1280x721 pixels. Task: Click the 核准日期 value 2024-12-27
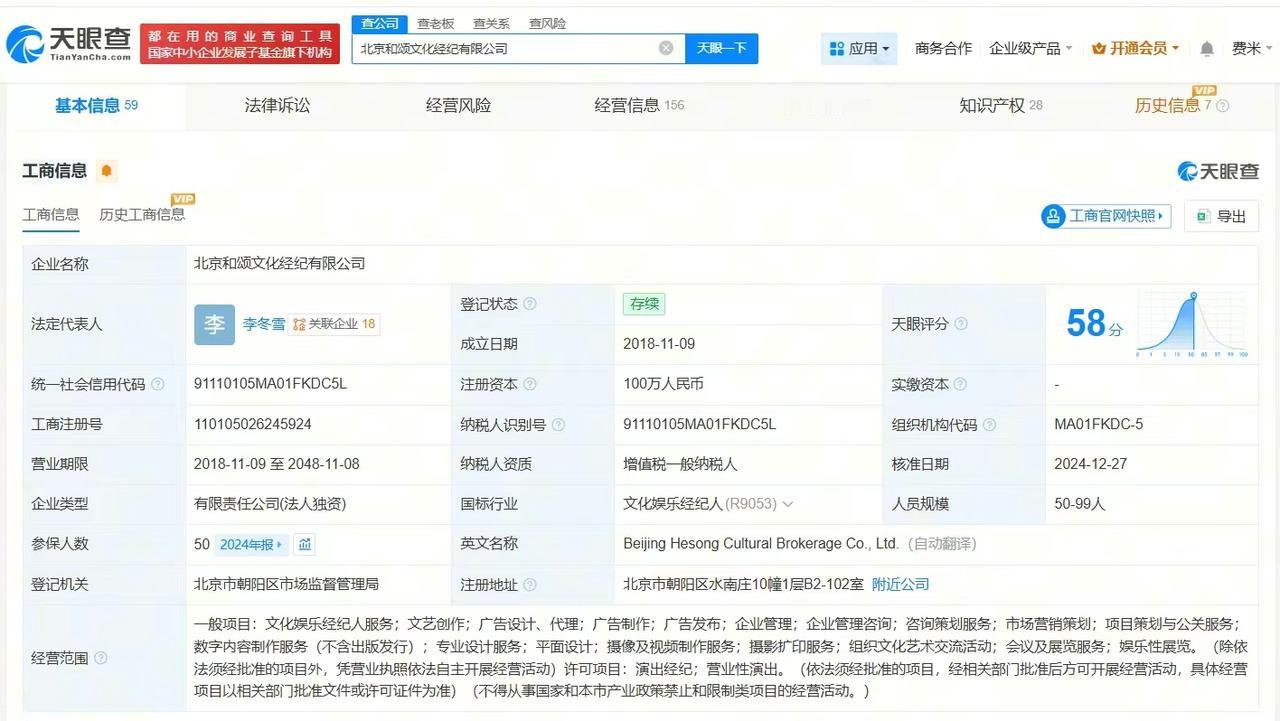(1091, 464)
